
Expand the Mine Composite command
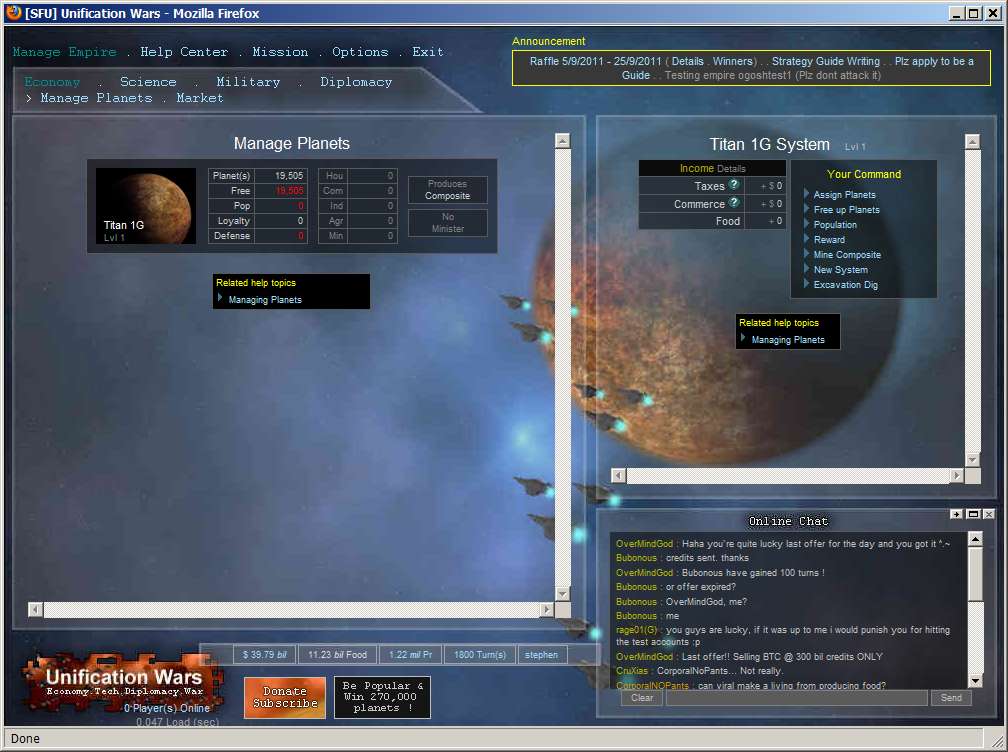[846, 255]
